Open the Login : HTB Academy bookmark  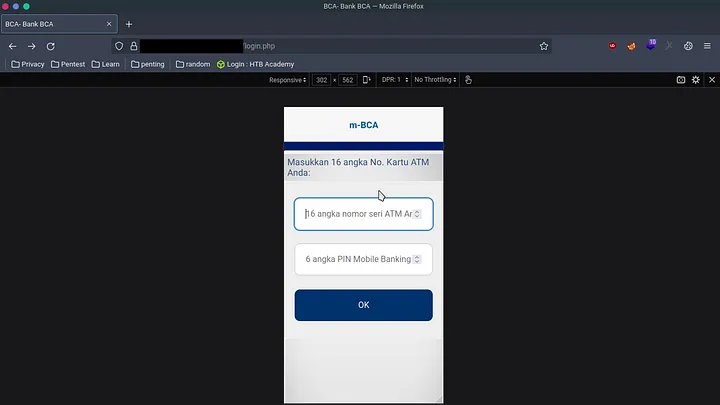point(255,64)
